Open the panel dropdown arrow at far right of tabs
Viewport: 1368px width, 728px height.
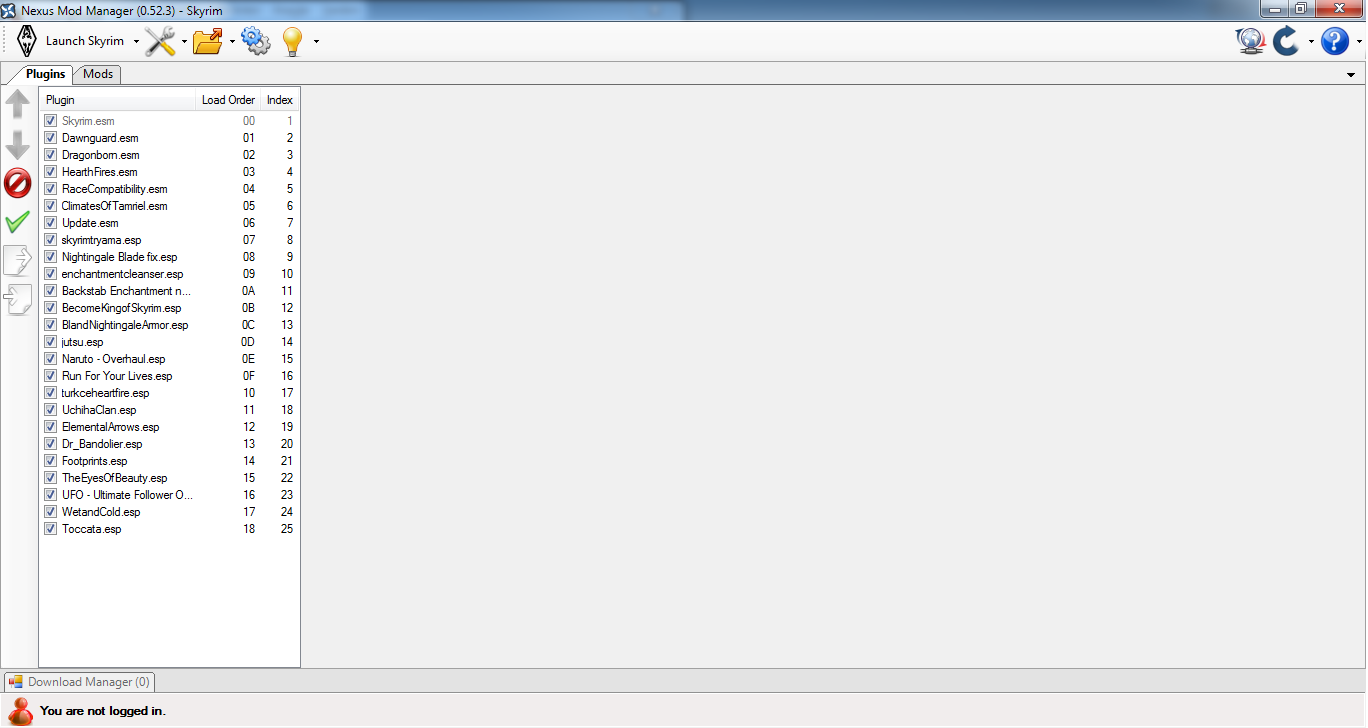click(x=1351, y=75)
